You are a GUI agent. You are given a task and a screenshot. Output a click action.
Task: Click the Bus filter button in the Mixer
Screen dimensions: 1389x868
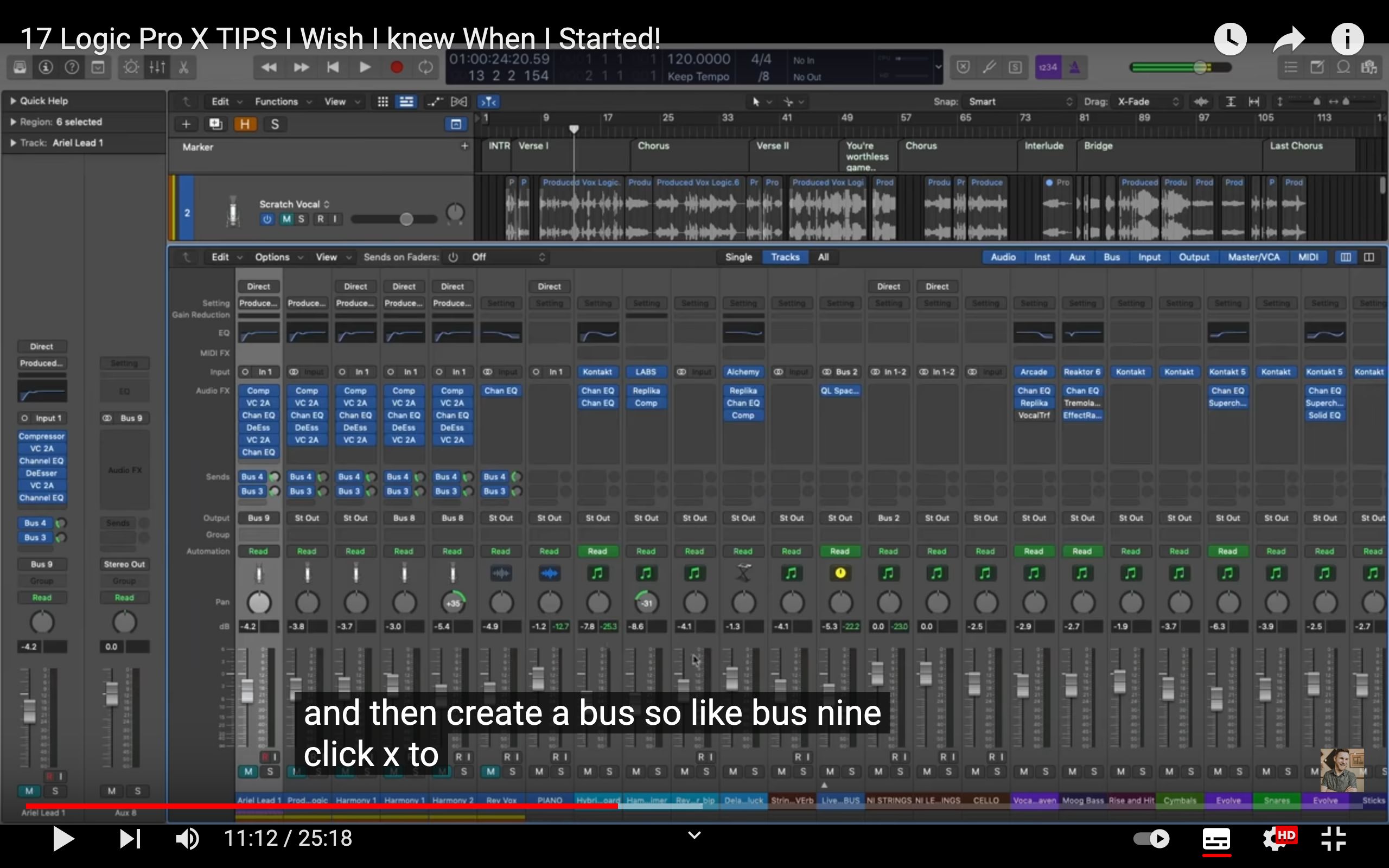[1112, 257]
